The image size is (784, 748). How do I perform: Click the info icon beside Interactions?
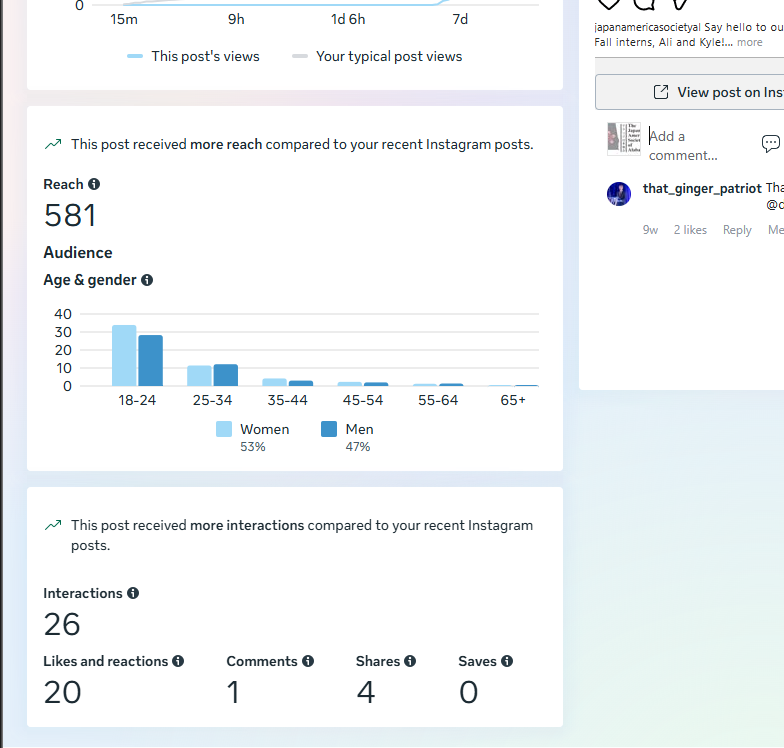click(133, 593)
